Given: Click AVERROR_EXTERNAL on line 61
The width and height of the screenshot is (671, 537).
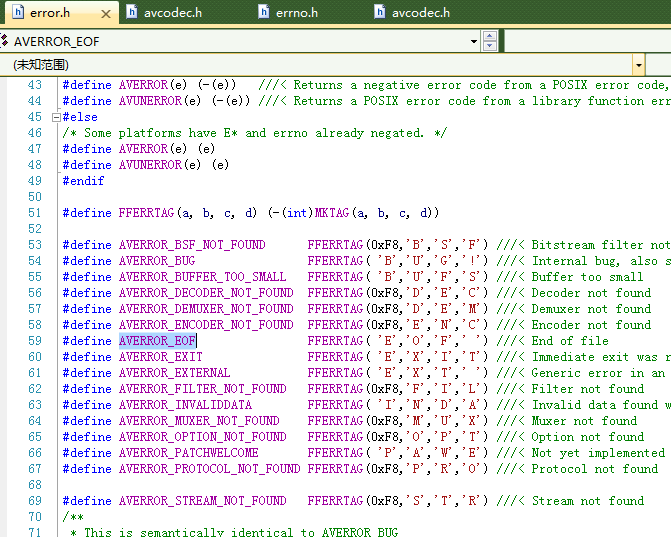Looking at the screenshot, I should [174, 373].
